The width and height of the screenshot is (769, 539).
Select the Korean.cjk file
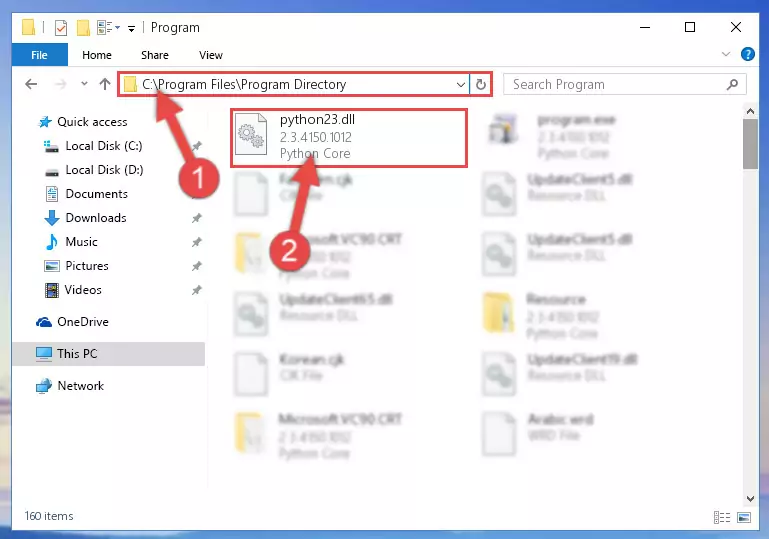(289, 373)
